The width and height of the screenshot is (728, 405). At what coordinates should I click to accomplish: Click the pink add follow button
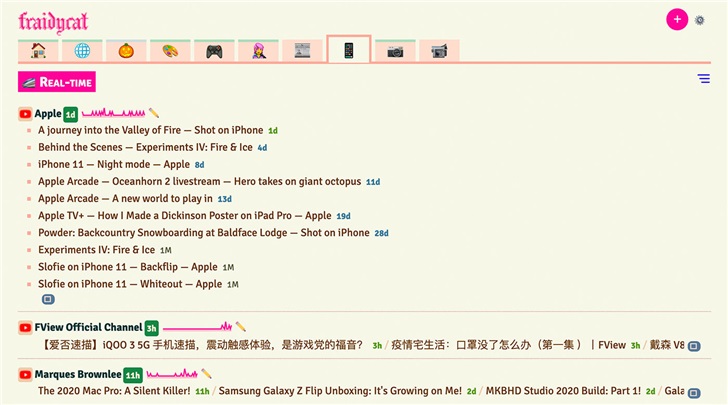click(677, 20)
